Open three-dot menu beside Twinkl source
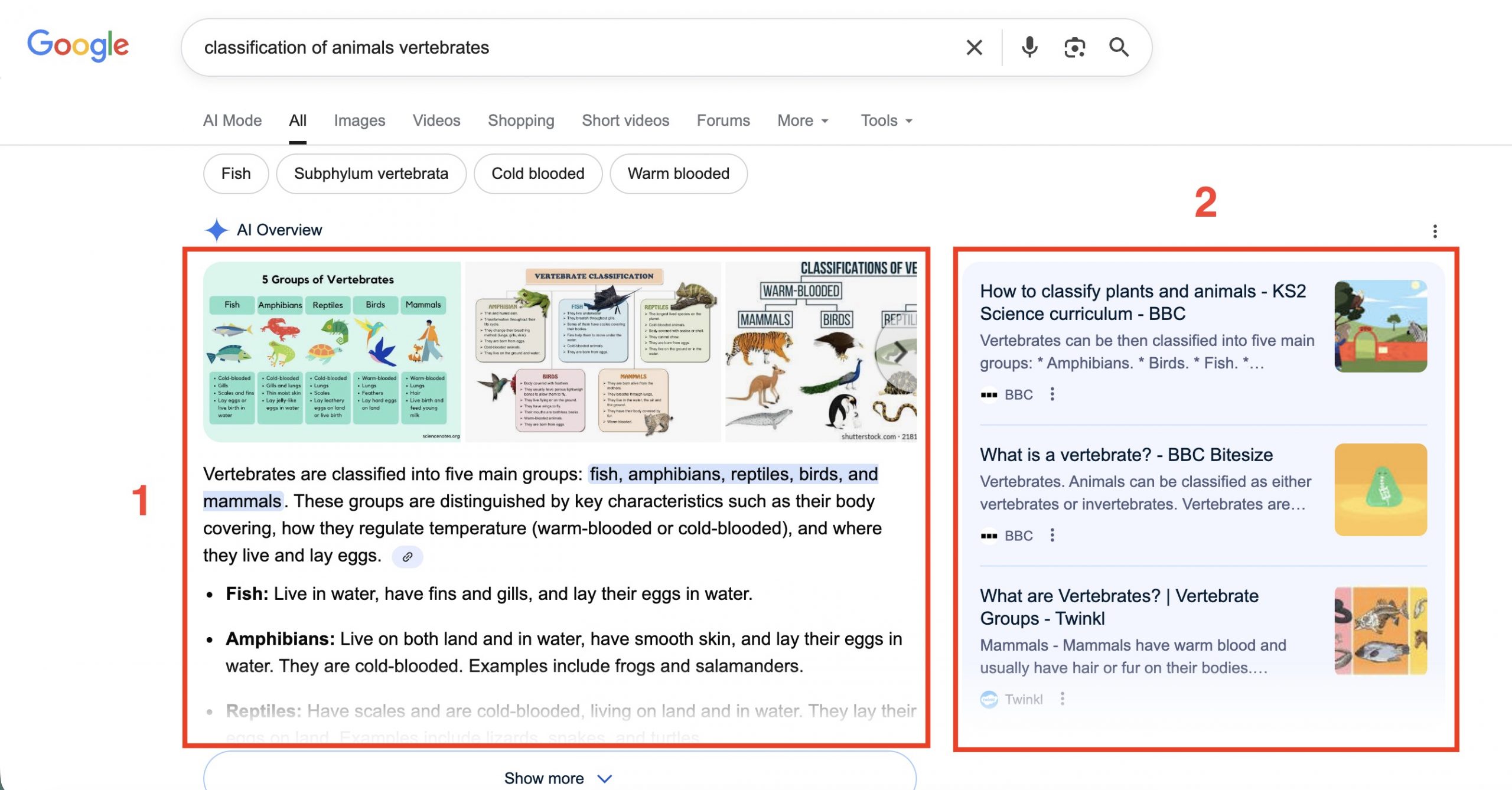This screenshot has width=1512, height=790. (x=1062, y=699)
